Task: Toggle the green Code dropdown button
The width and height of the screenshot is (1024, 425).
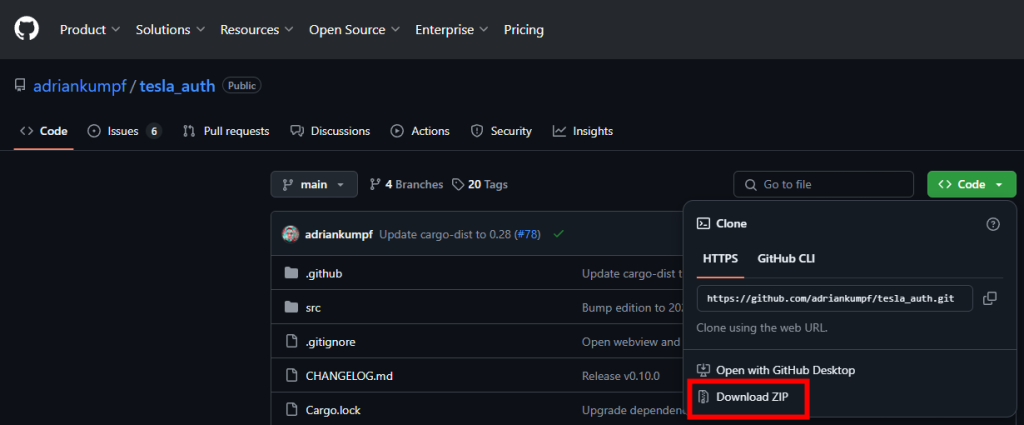Action: (x=971, y=184)
